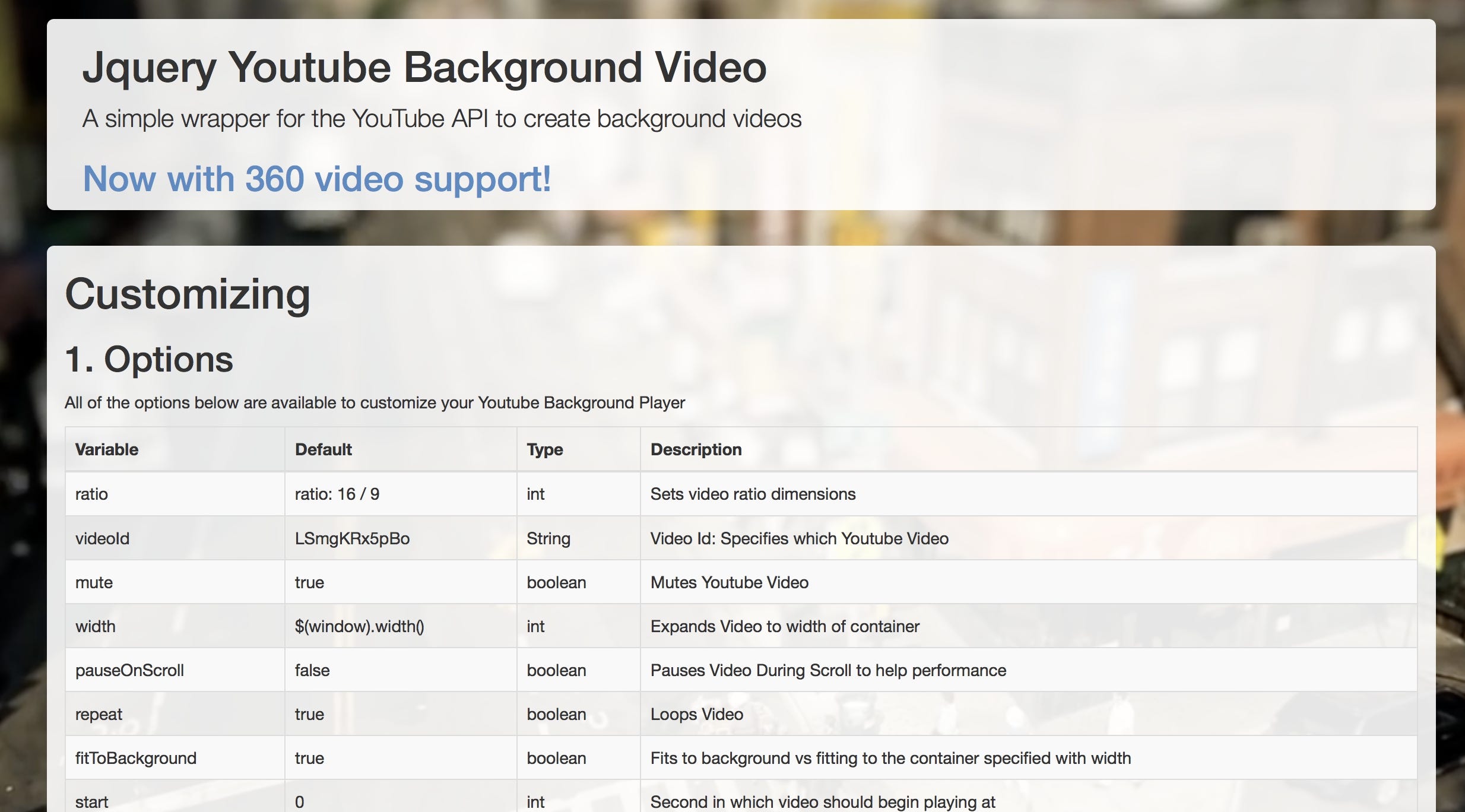Image resolution: width=1465 pixels, height=812 pixels.
Task: Open the 'Now with 360 video support!' link
Action: point(317,179)
